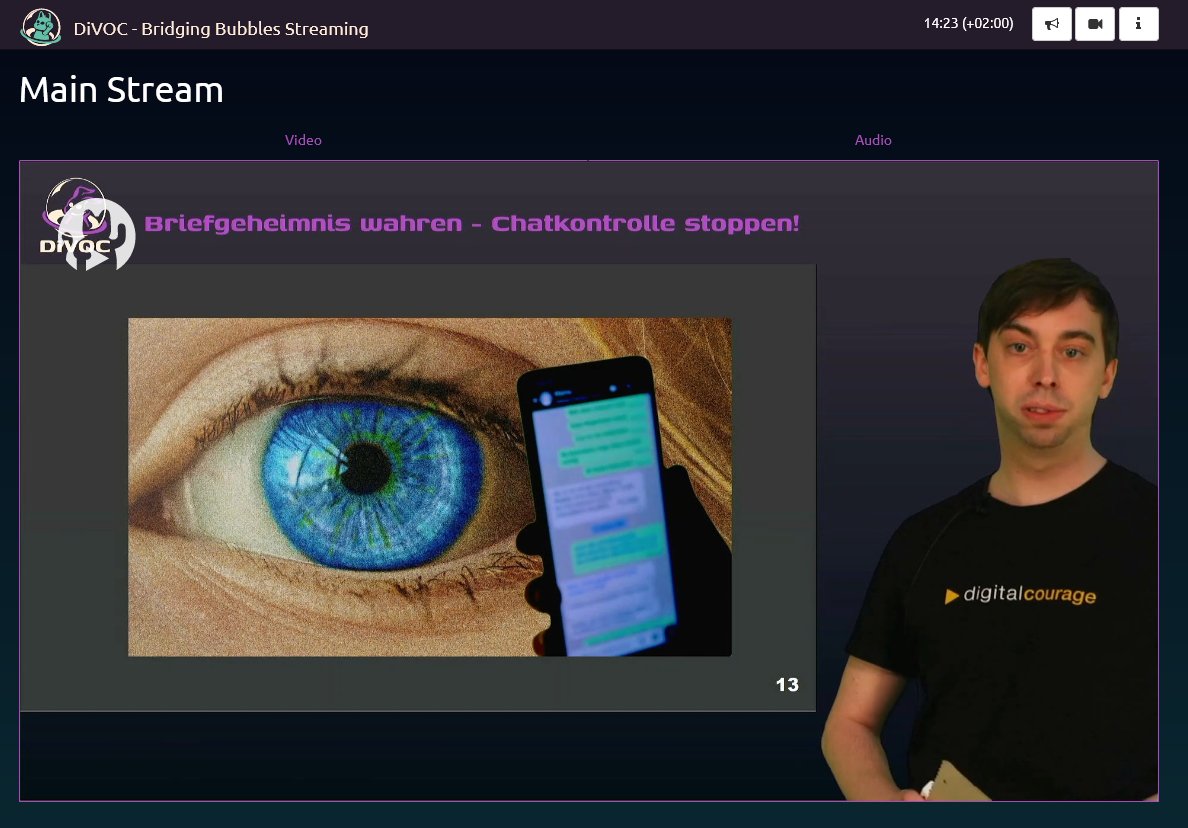
Task: Click the DiVOC dragon logo in the header
Action: point(40,25)
